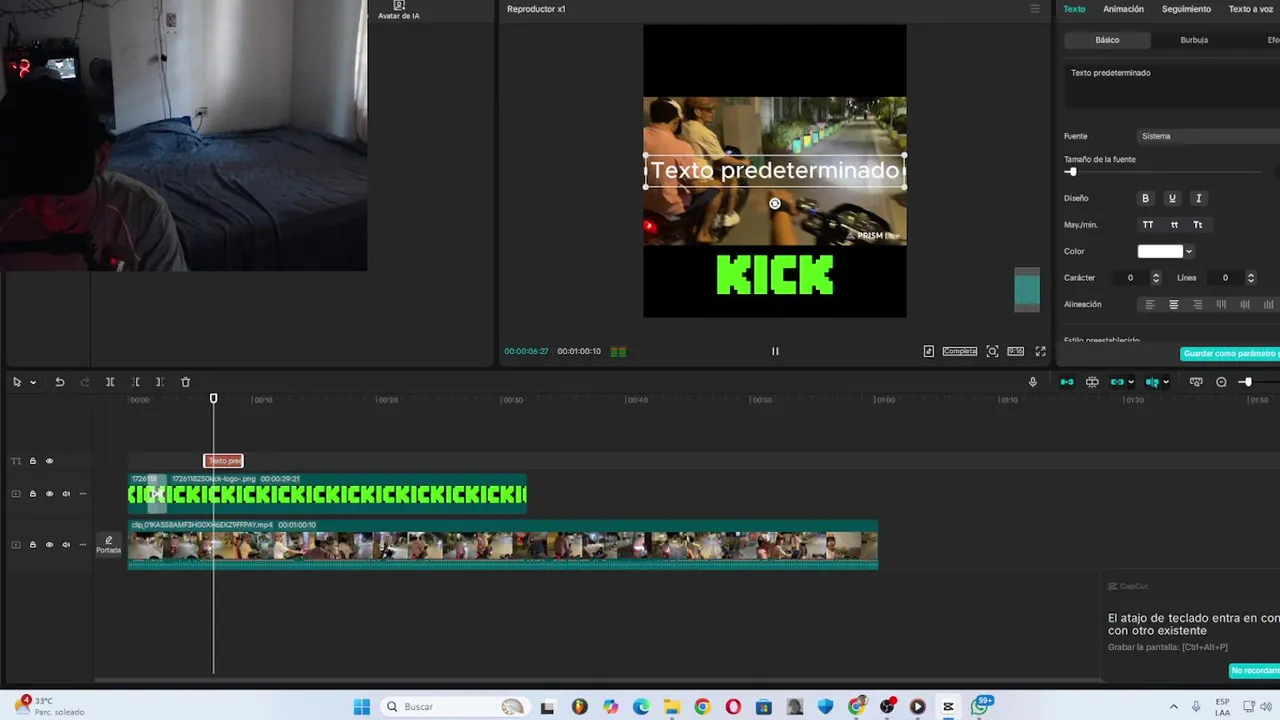
Task: Open the Avatar de IA panel
Action: pos(398,10)
